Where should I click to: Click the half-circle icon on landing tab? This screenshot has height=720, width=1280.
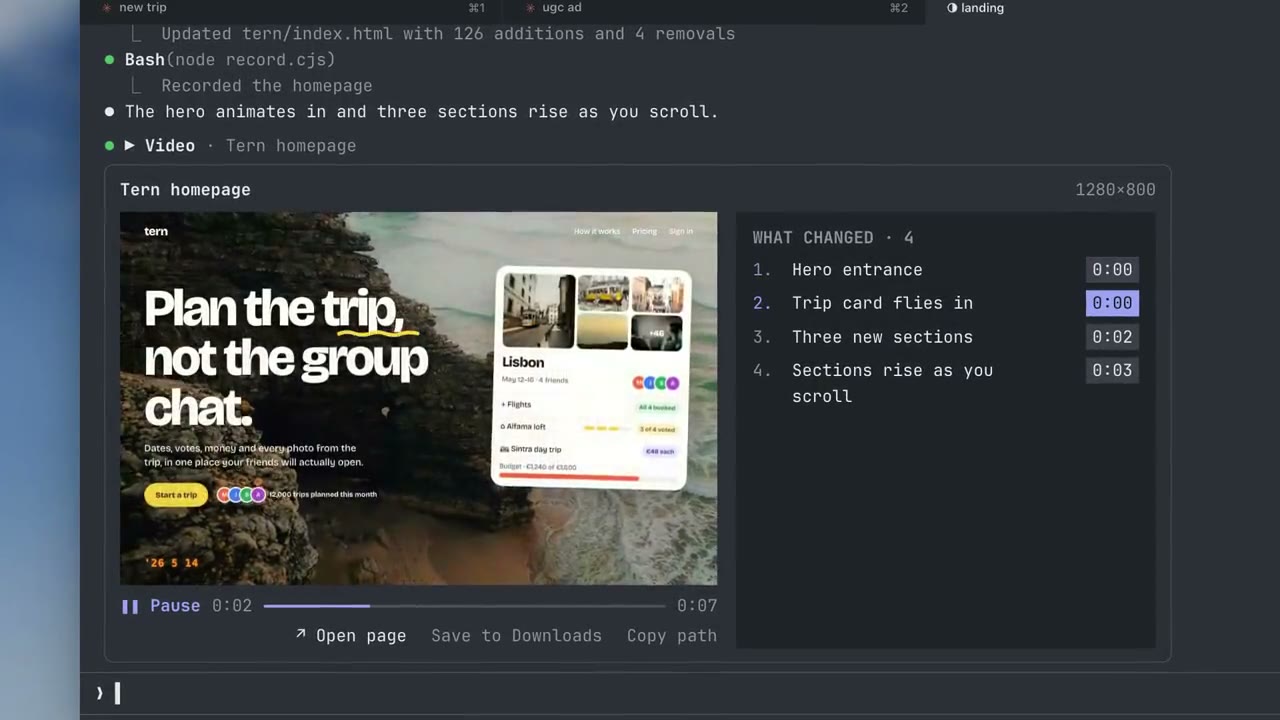pos(952,8)
